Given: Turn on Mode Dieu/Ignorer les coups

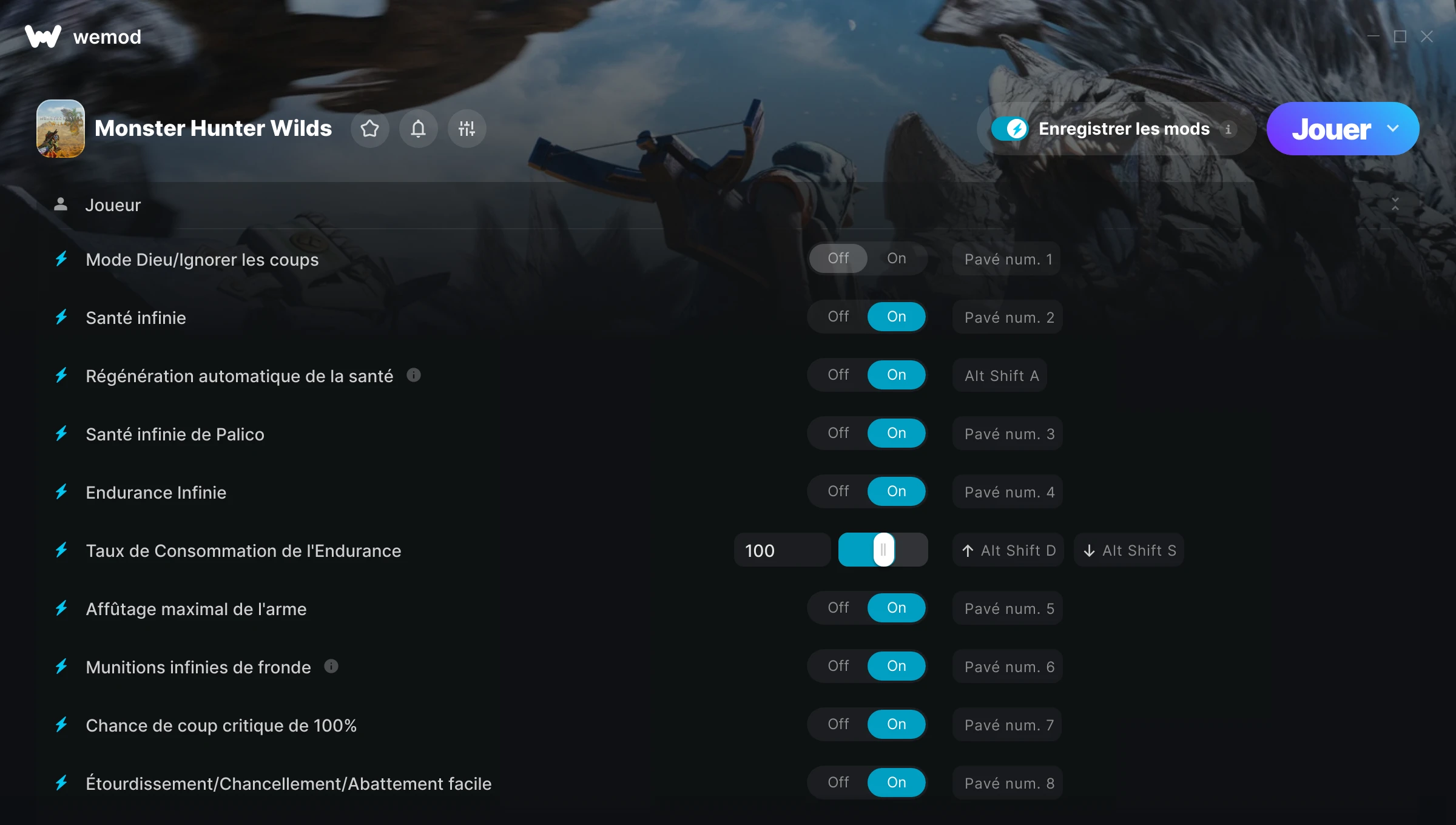Looking at the screenshot, I should (x=897, y=258).
